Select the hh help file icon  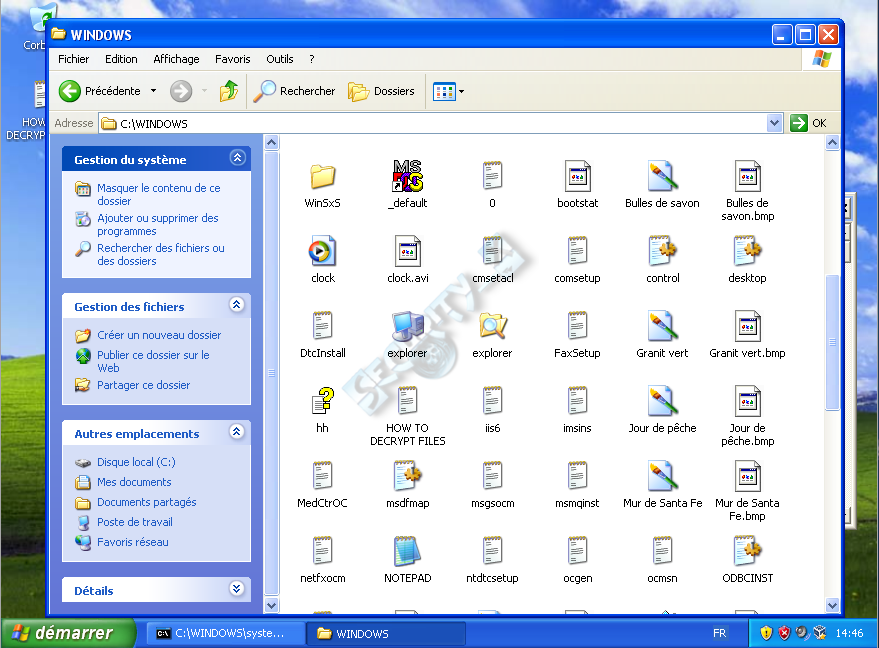[x=322, y=401]
